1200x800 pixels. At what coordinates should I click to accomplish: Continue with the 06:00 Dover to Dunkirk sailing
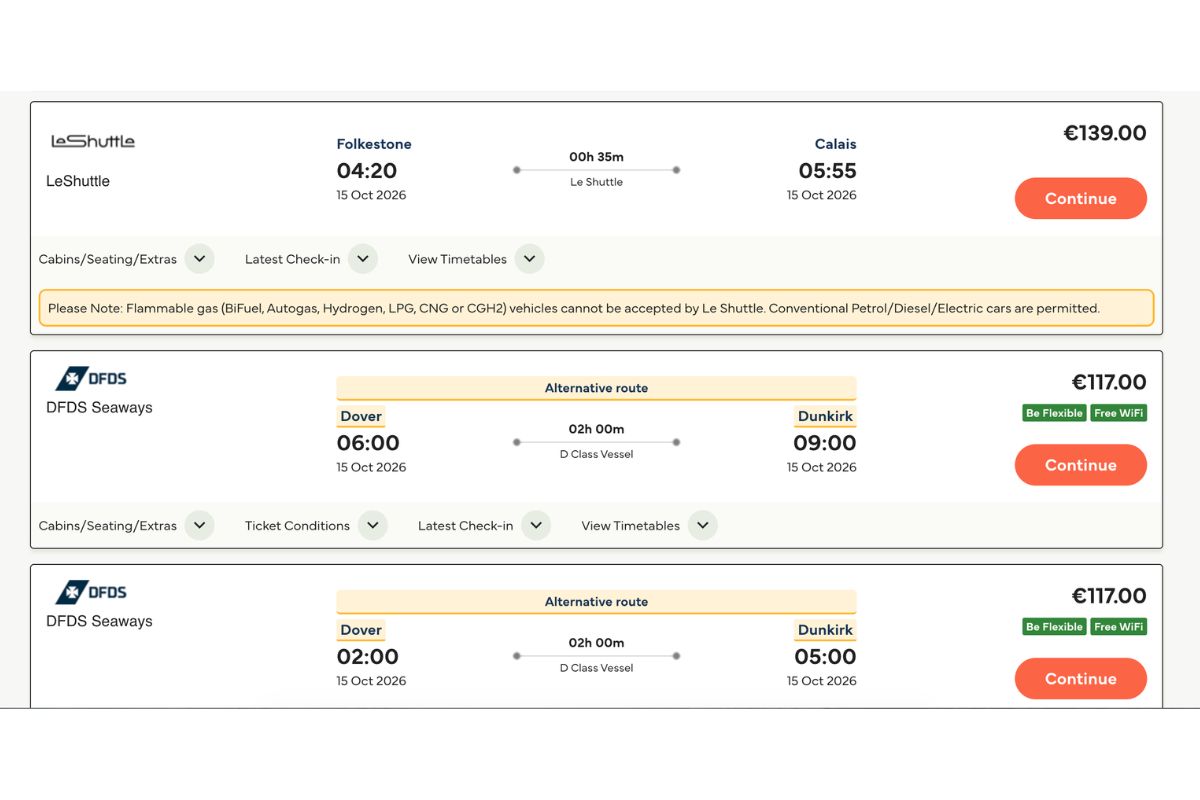tap(1080, 465)
